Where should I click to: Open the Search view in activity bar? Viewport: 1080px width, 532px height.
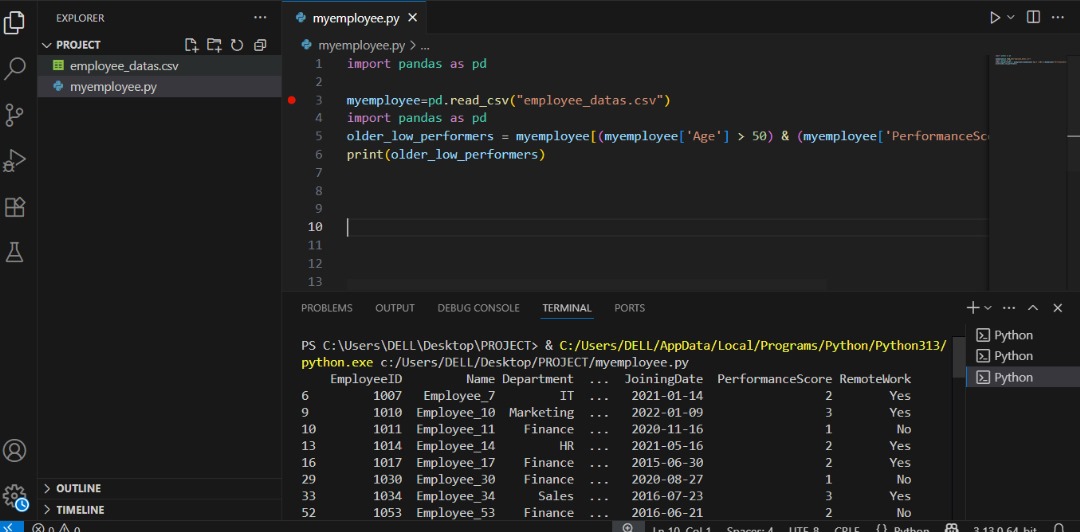pyautogui.click(x=15, y=68)
